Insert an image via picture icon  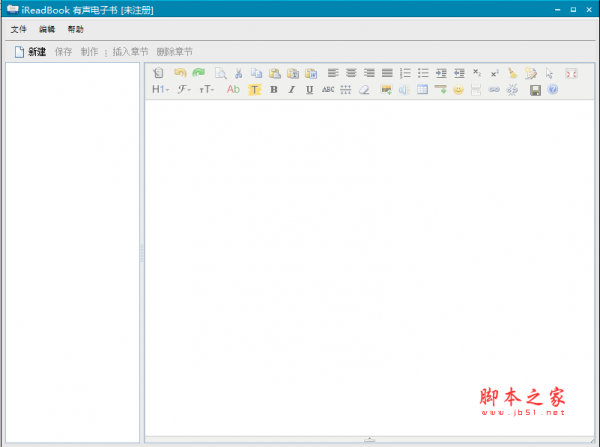pos(386,90)
